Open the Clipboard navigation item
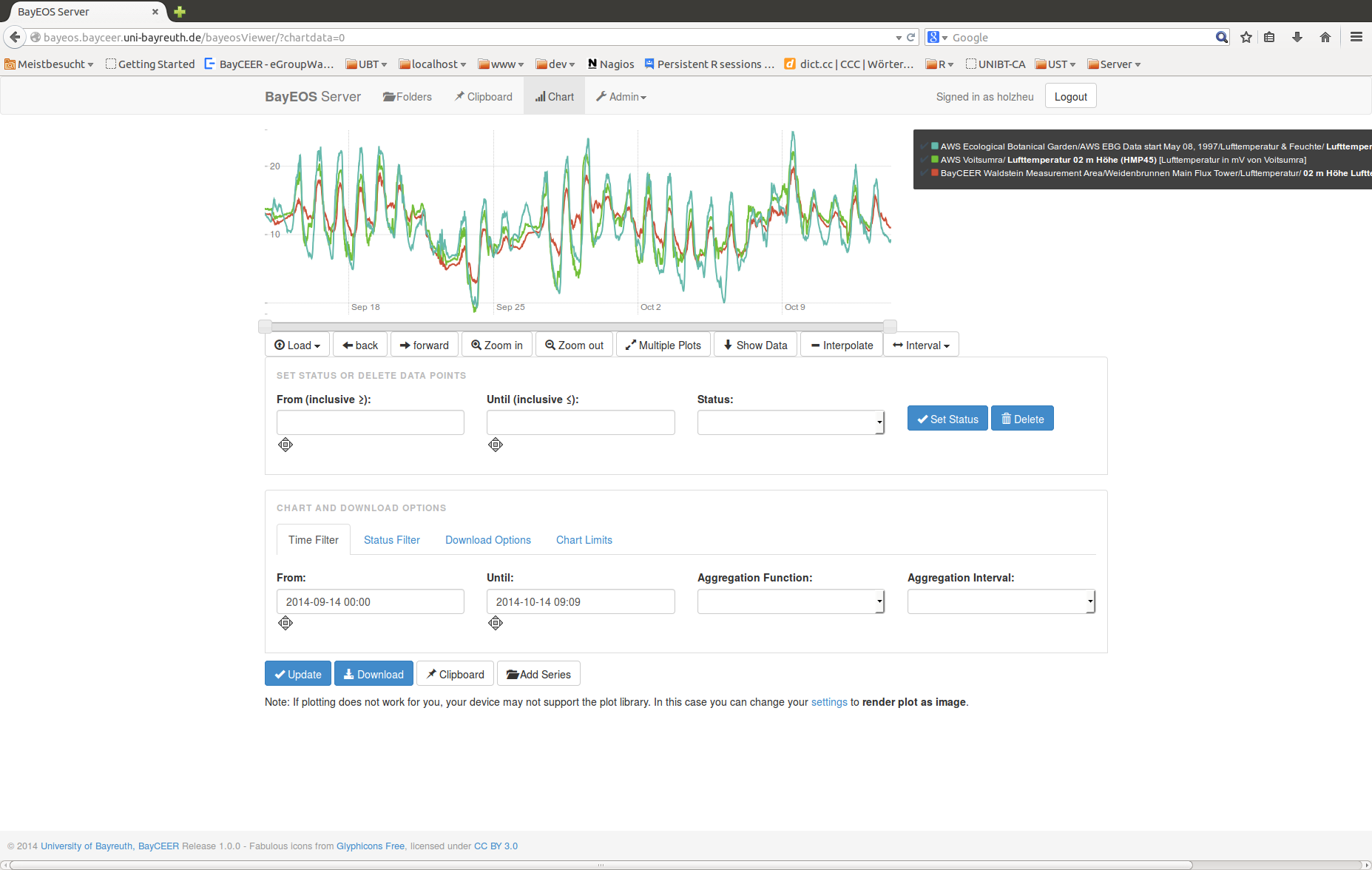The image size is (1372, 870). (x=484, y=97)
